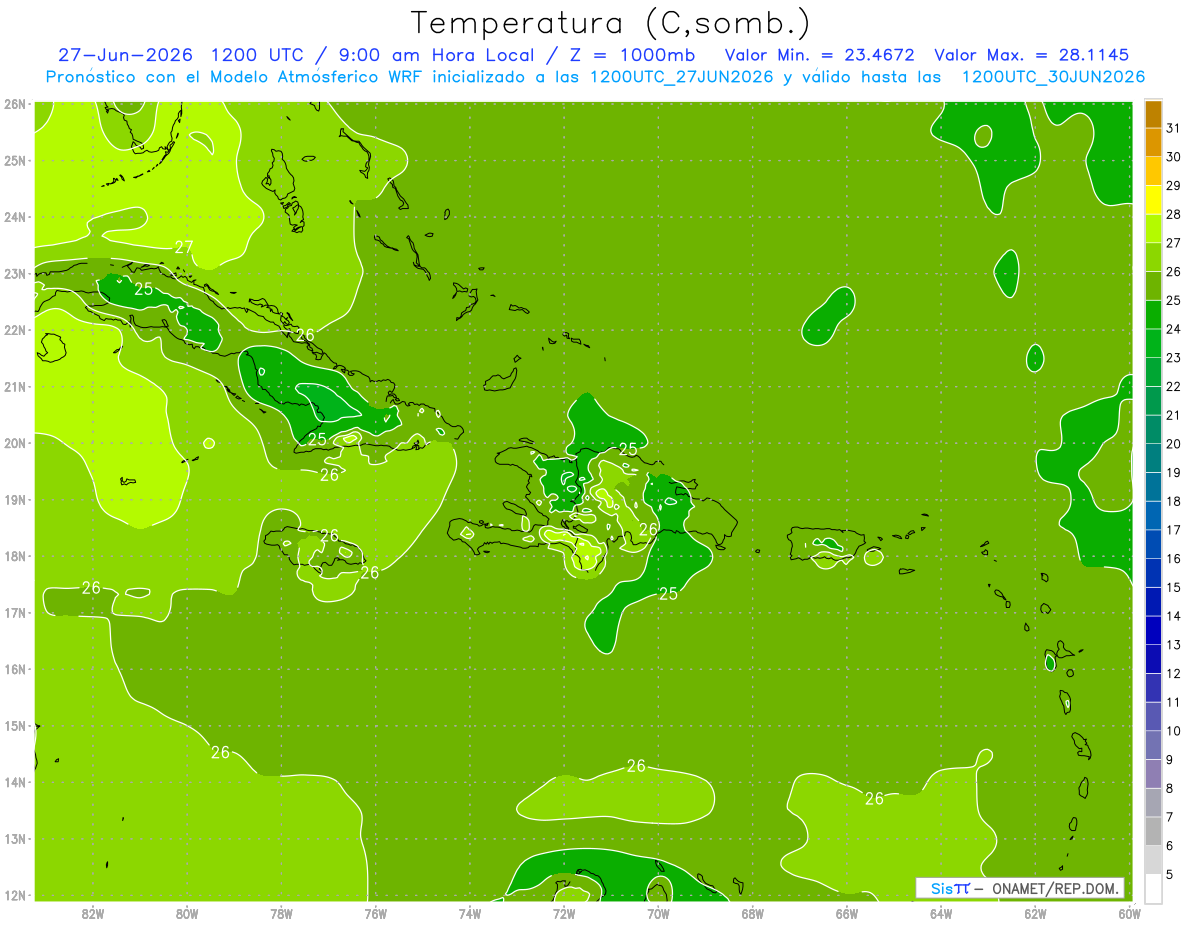Click the '64W' longitude axis label

(941, 913)
